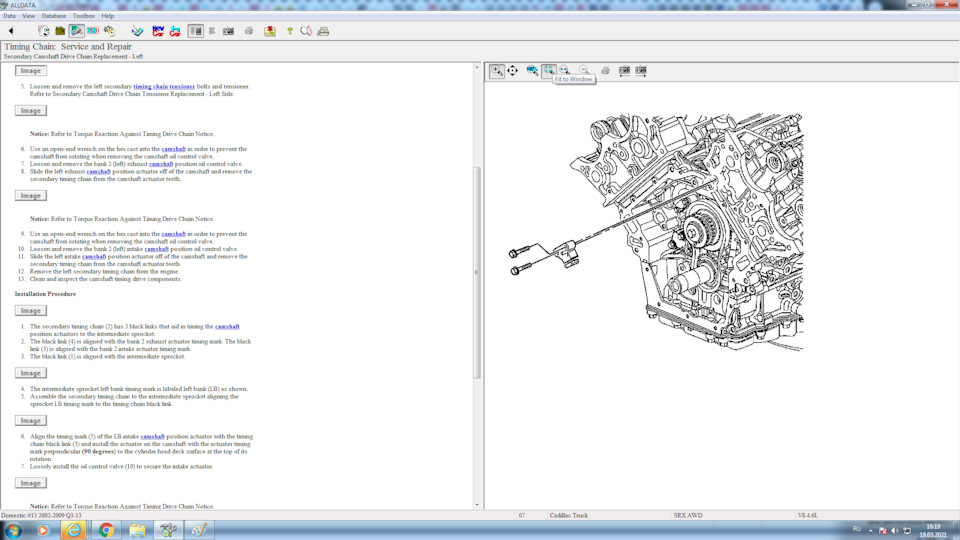The width and height of the screenshot is (960, 540).
Task: Click the previous image camera icon
Action: [x=624, y=71]
